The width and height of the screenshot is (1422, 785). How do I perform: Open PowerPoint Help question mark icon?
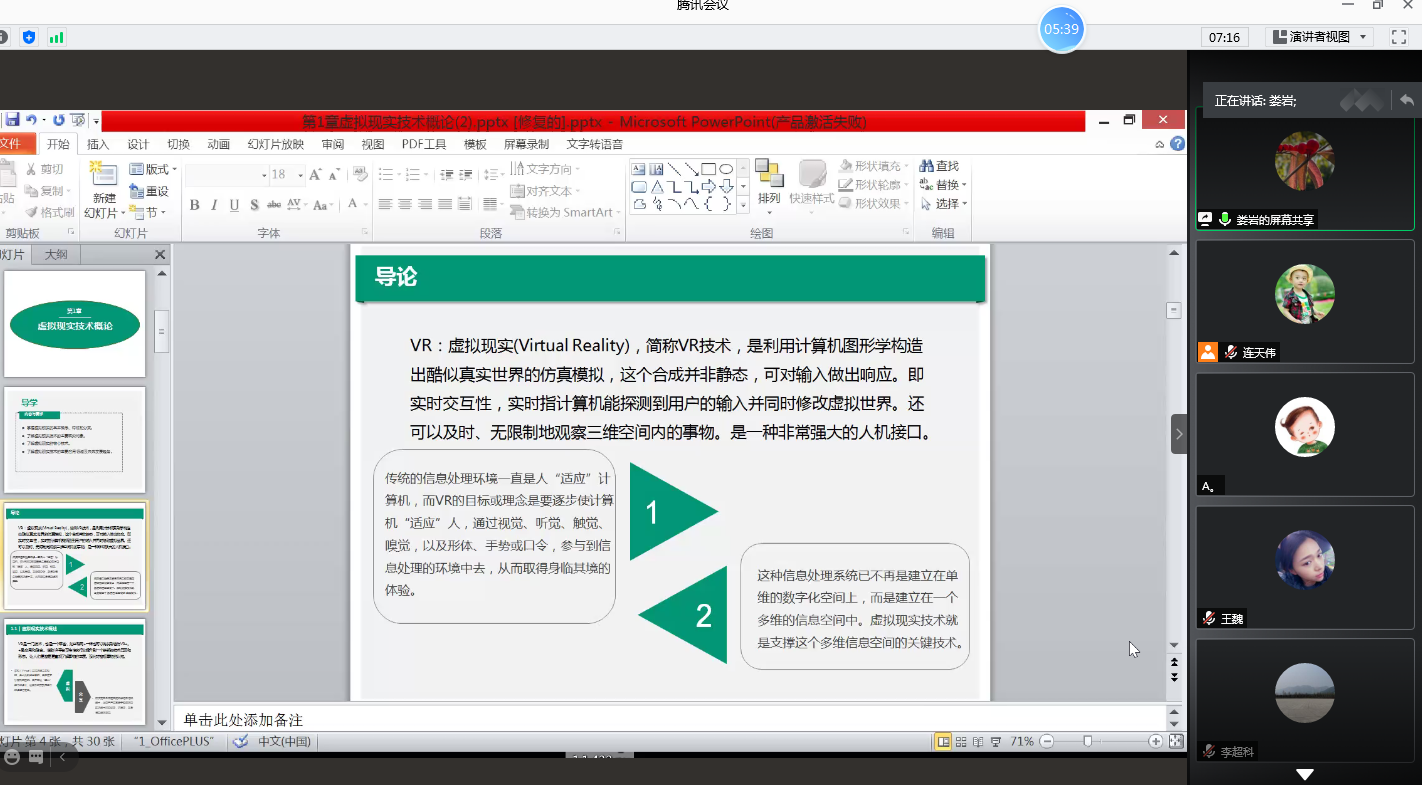pos(1178,144)
